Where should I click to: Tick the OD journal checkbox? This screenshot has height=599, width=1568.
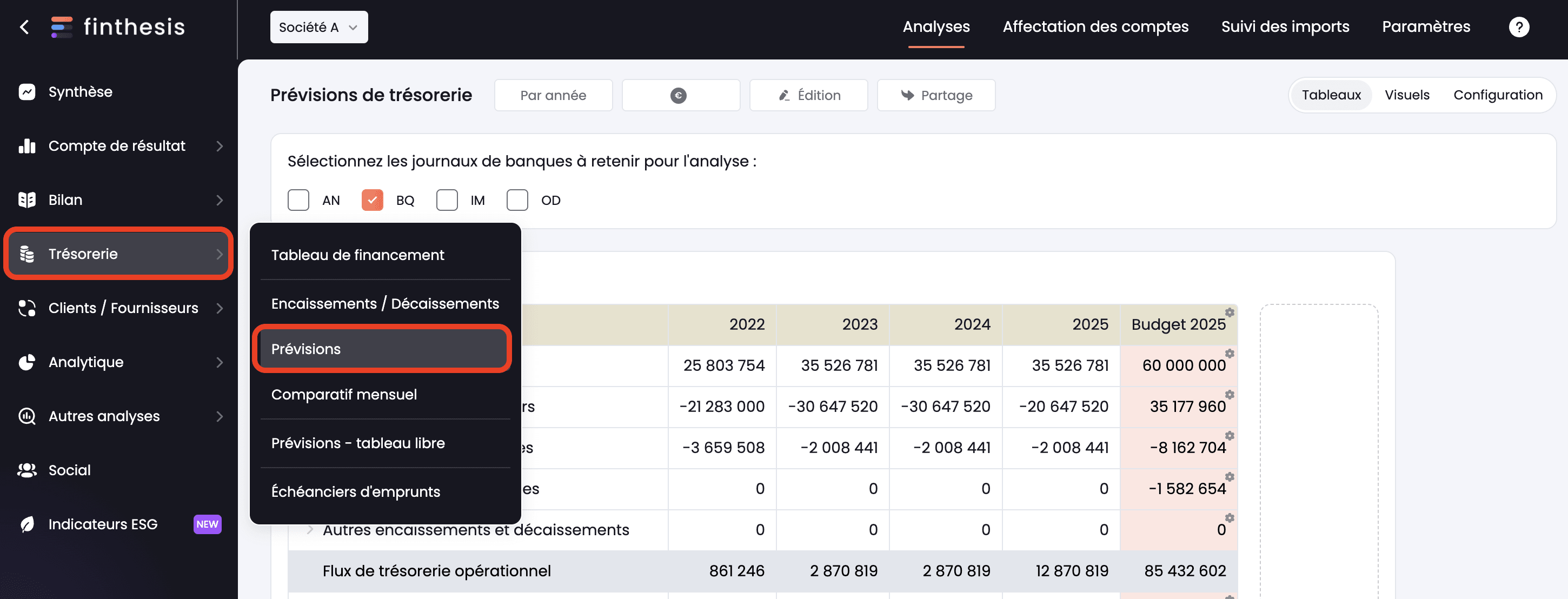[517, 200]
